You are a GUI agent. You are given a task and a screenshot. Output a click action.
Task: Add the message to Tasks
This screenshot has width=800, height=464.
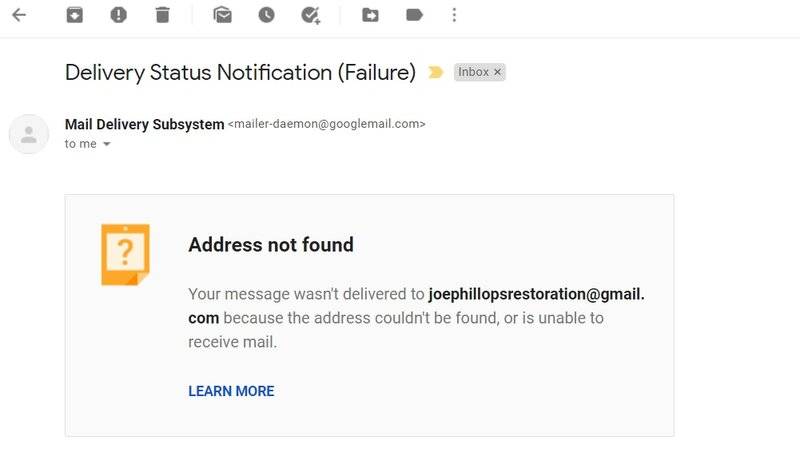click(x=310, y=15)
